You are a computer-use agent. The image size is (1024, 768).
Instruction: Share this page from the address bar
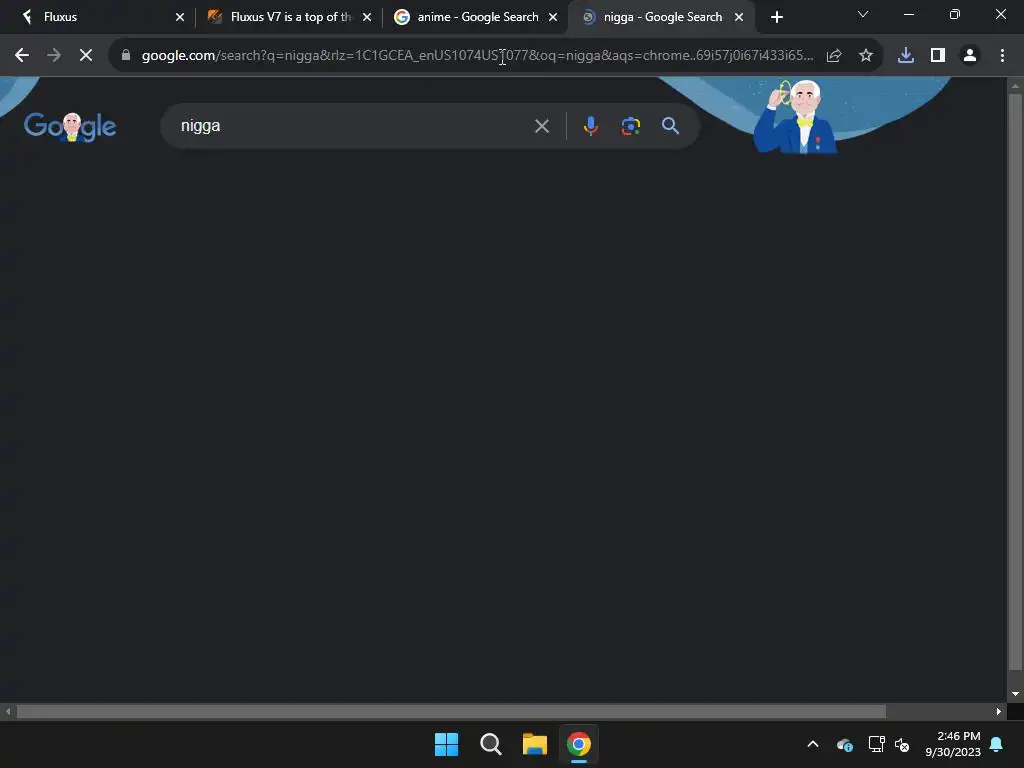(833, 56)
